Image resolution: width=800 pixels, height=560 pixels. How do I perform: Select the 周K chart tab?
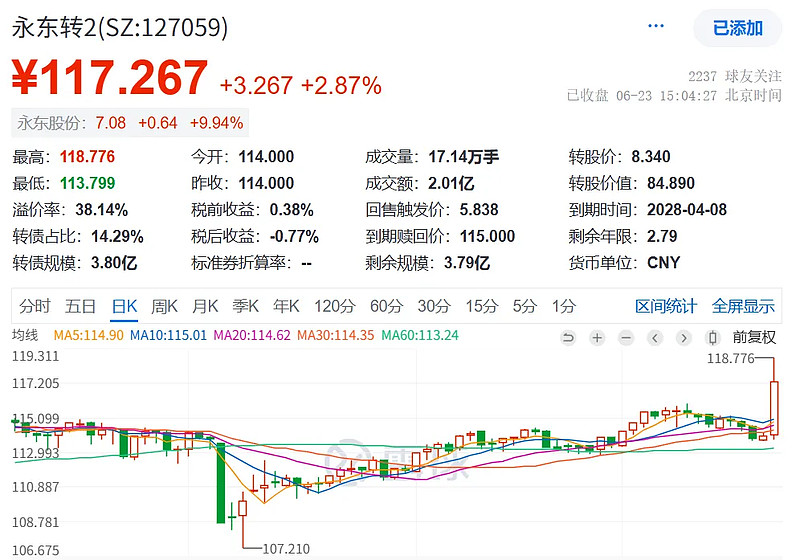(164, 307)
